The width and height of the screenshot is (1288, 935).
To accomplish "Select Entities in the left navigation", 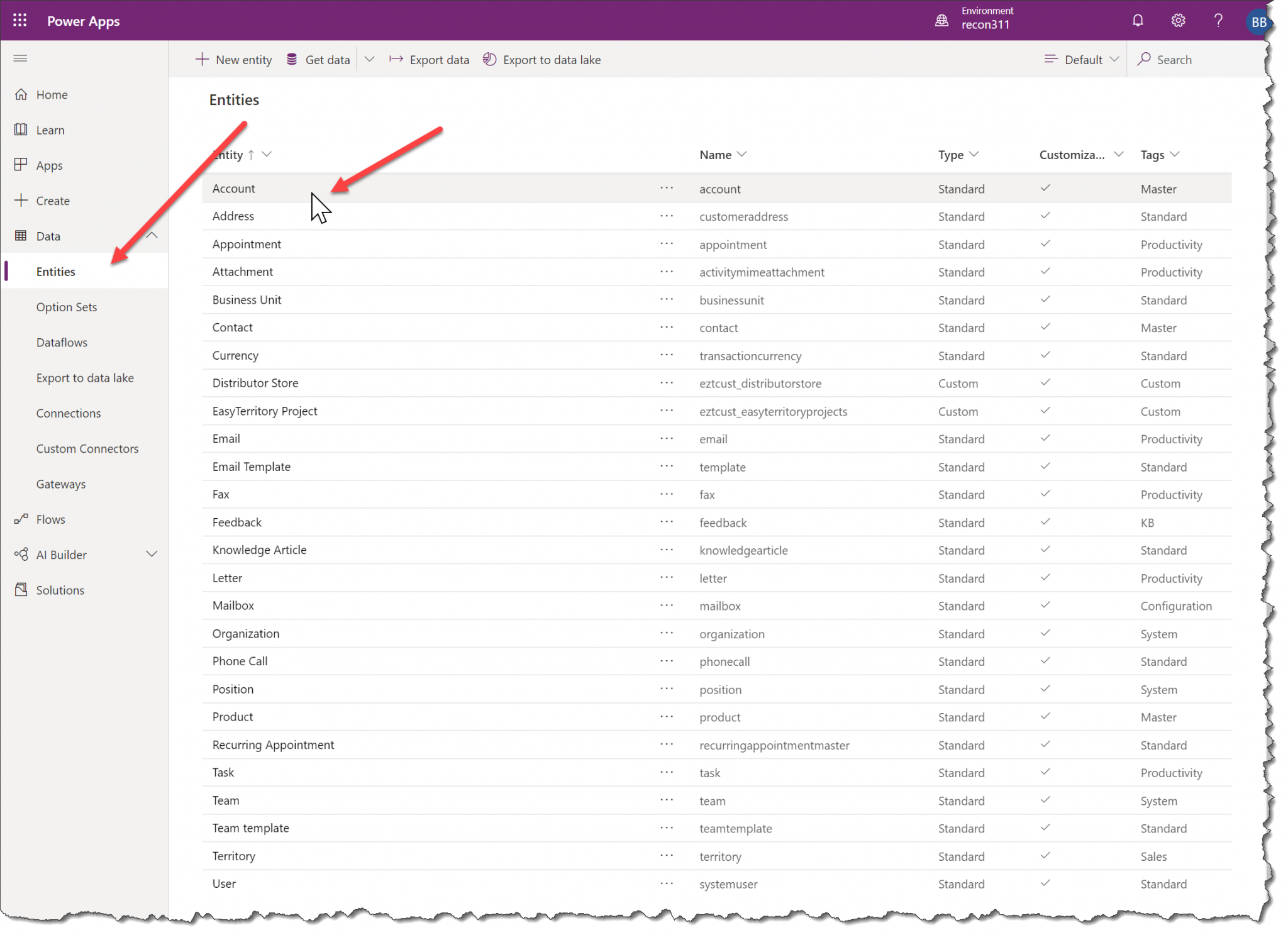I will pyautogui.click(x=56, y=271).
